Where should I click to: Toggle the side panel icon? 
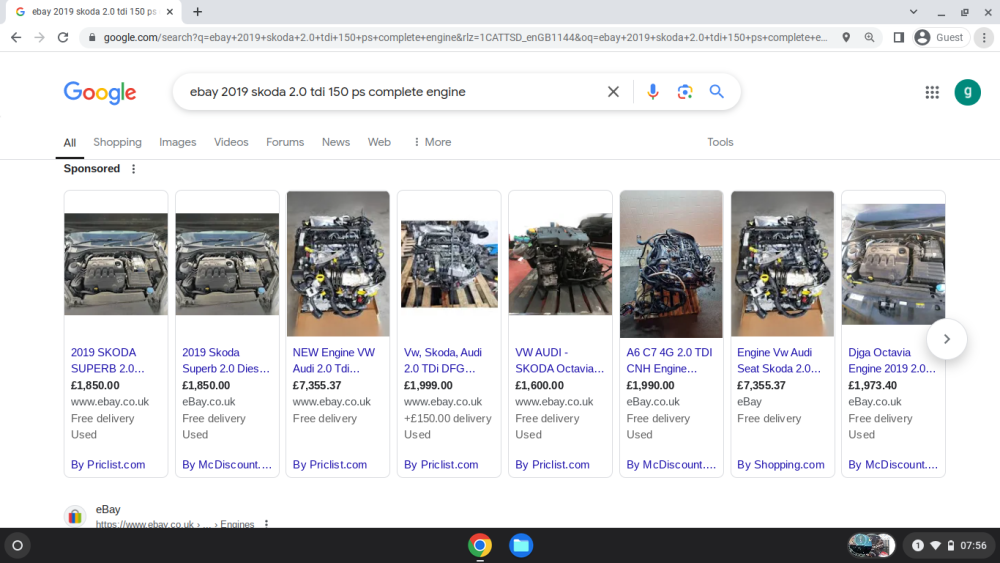(x=899, y=38)
